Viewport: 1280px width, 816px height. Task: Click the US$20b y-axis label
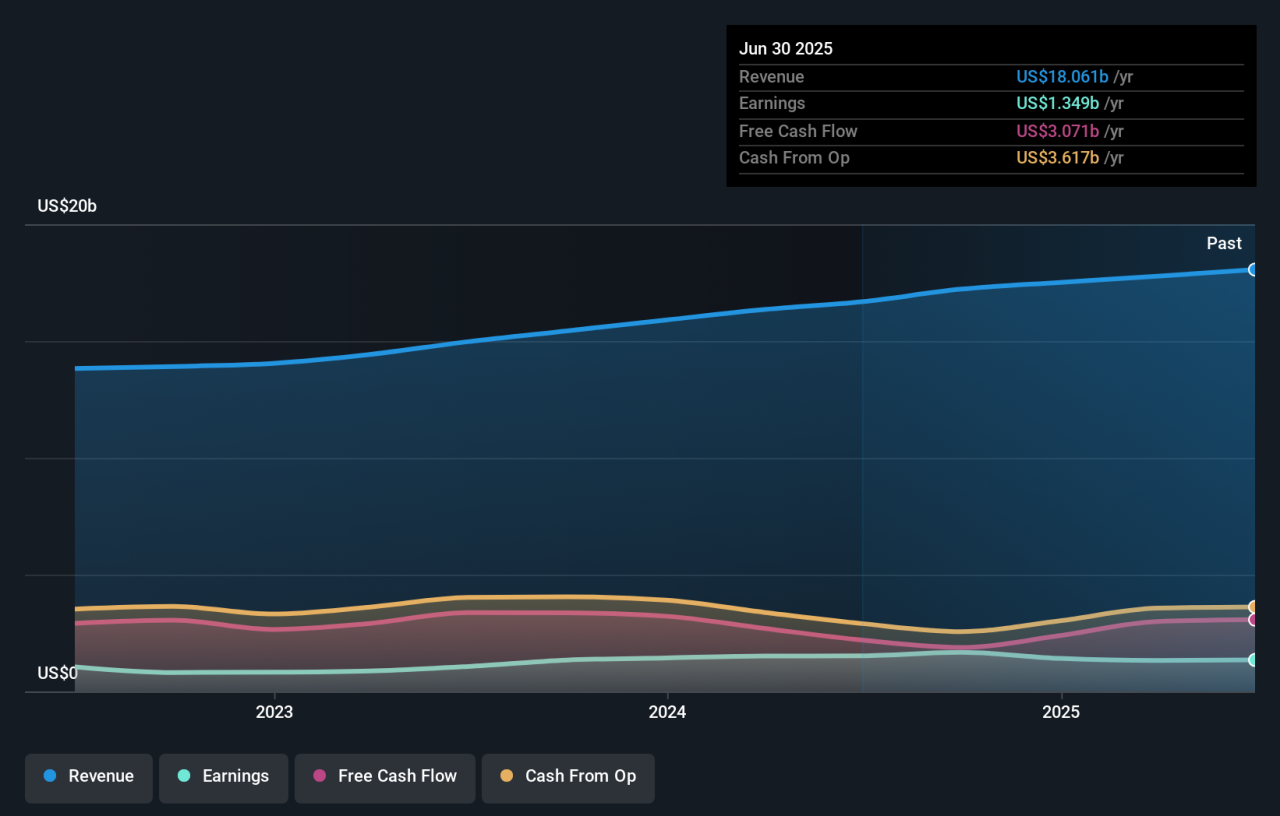(67, 206)
